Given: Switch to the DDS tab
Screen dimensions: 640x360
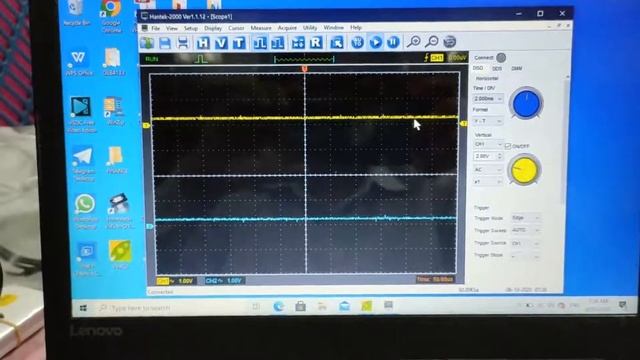Looking at the screenshot, I should 497,69.
